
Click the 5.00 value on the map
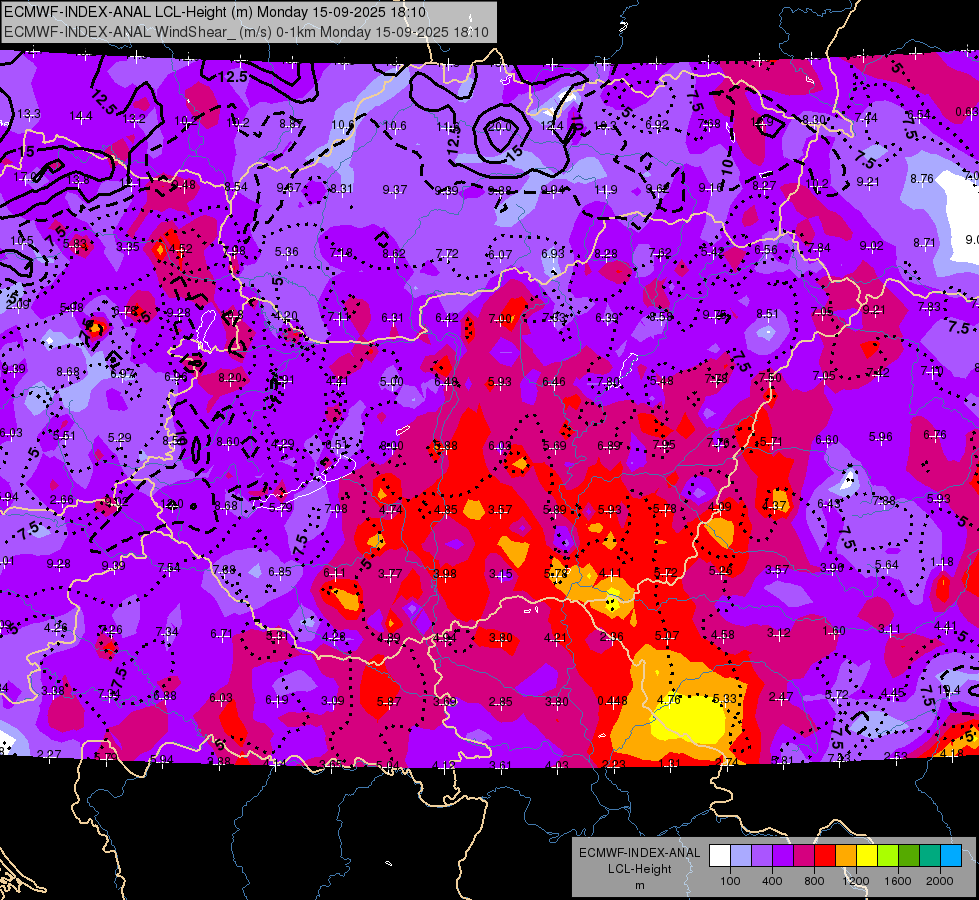point(391,381)
